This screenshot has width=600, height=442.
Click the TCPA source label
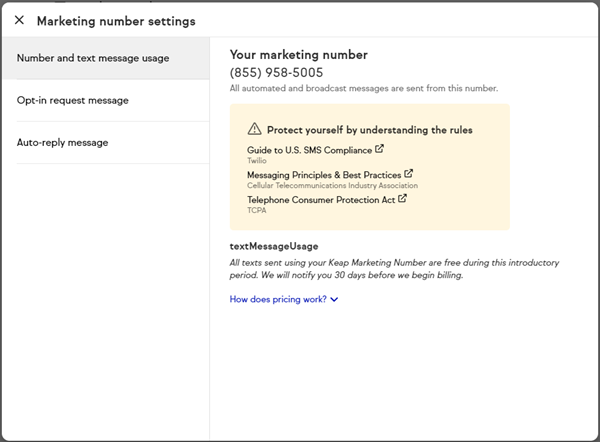(x=256, y=209)
